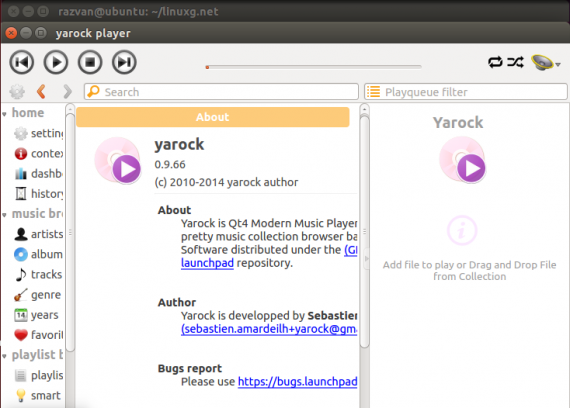The height and width of the screenshot is (408, 570).
Task: Click the faded info icon in playqueue
Action: pyautogui.click(x=462, y=231)
